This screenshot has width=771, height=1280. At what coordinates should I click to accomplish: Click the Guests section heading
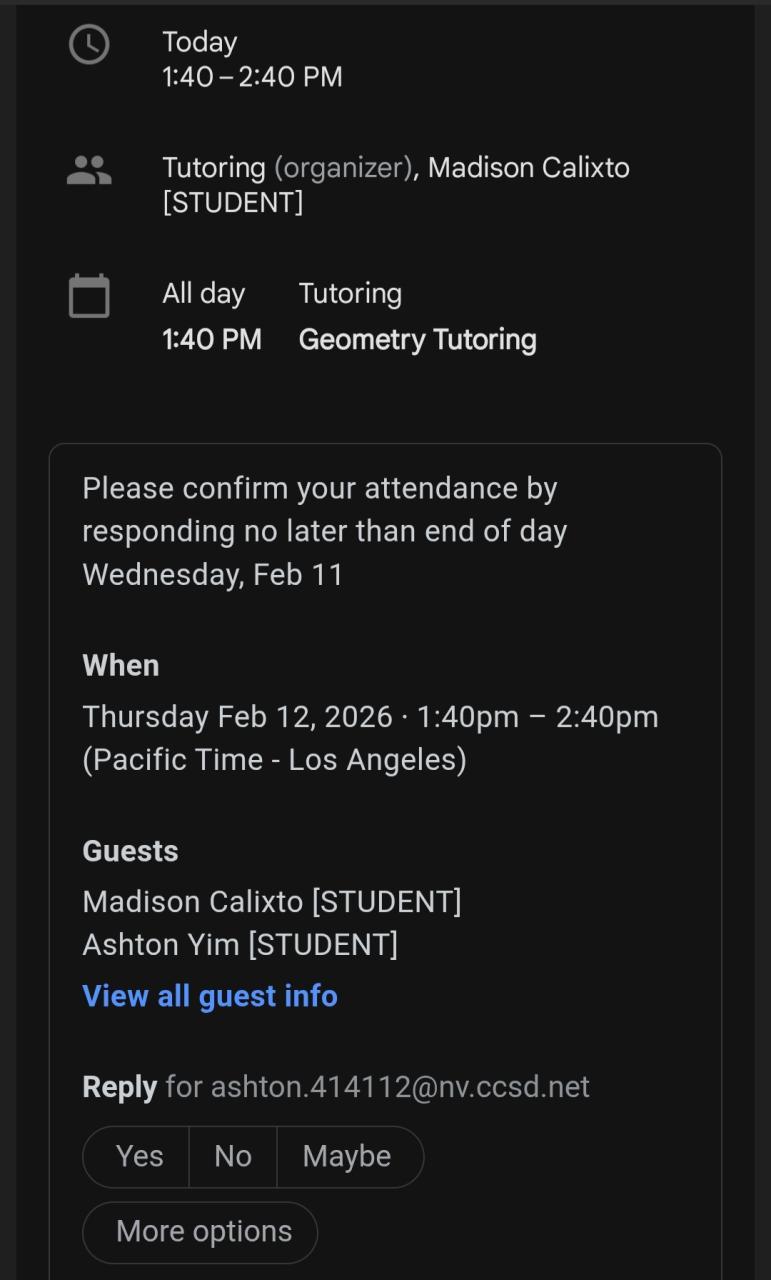(x=130, y=851)
